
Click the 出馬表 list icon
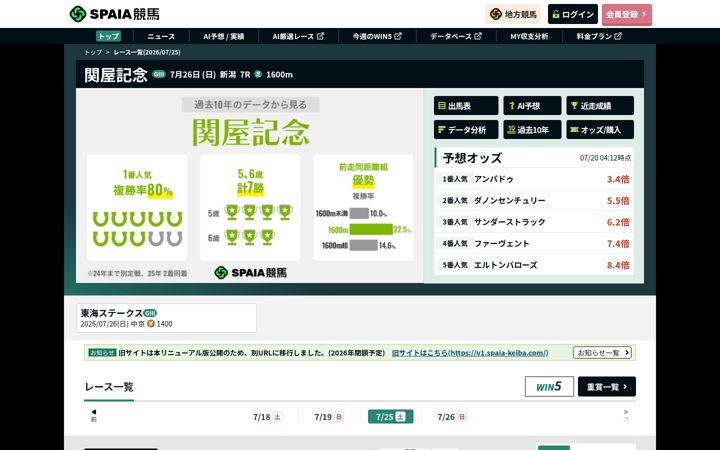(442, 106)
